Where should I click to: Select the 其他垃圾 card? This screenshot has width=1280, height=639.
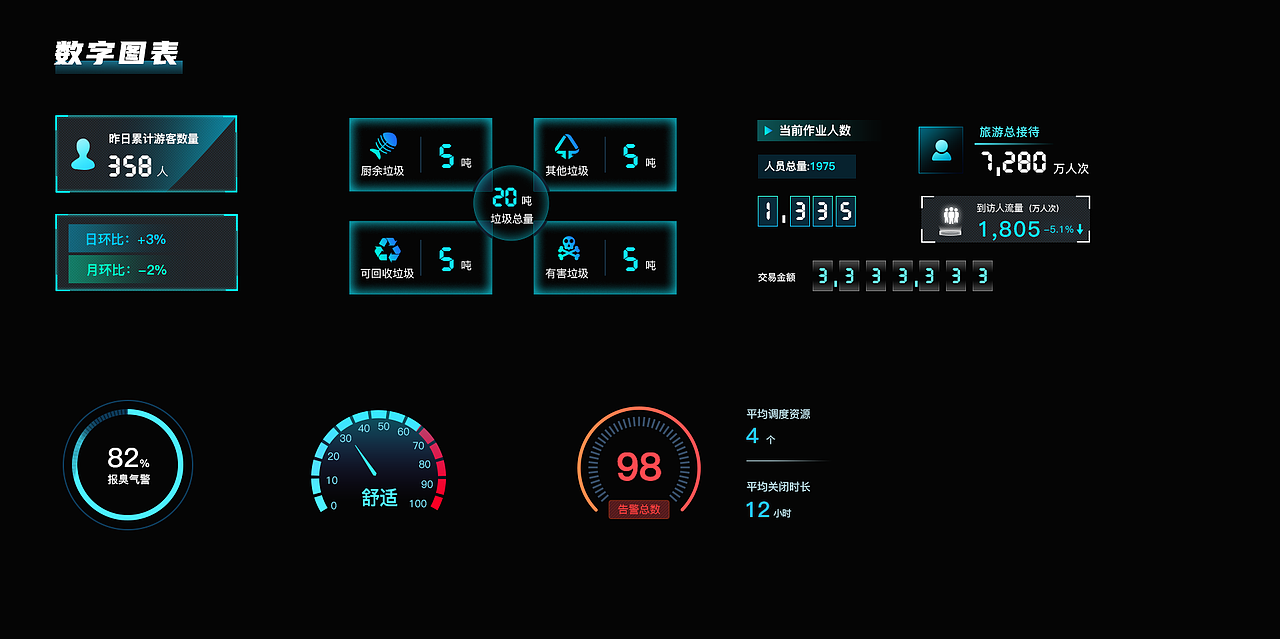pyautogui.click(x=605, y=154)
